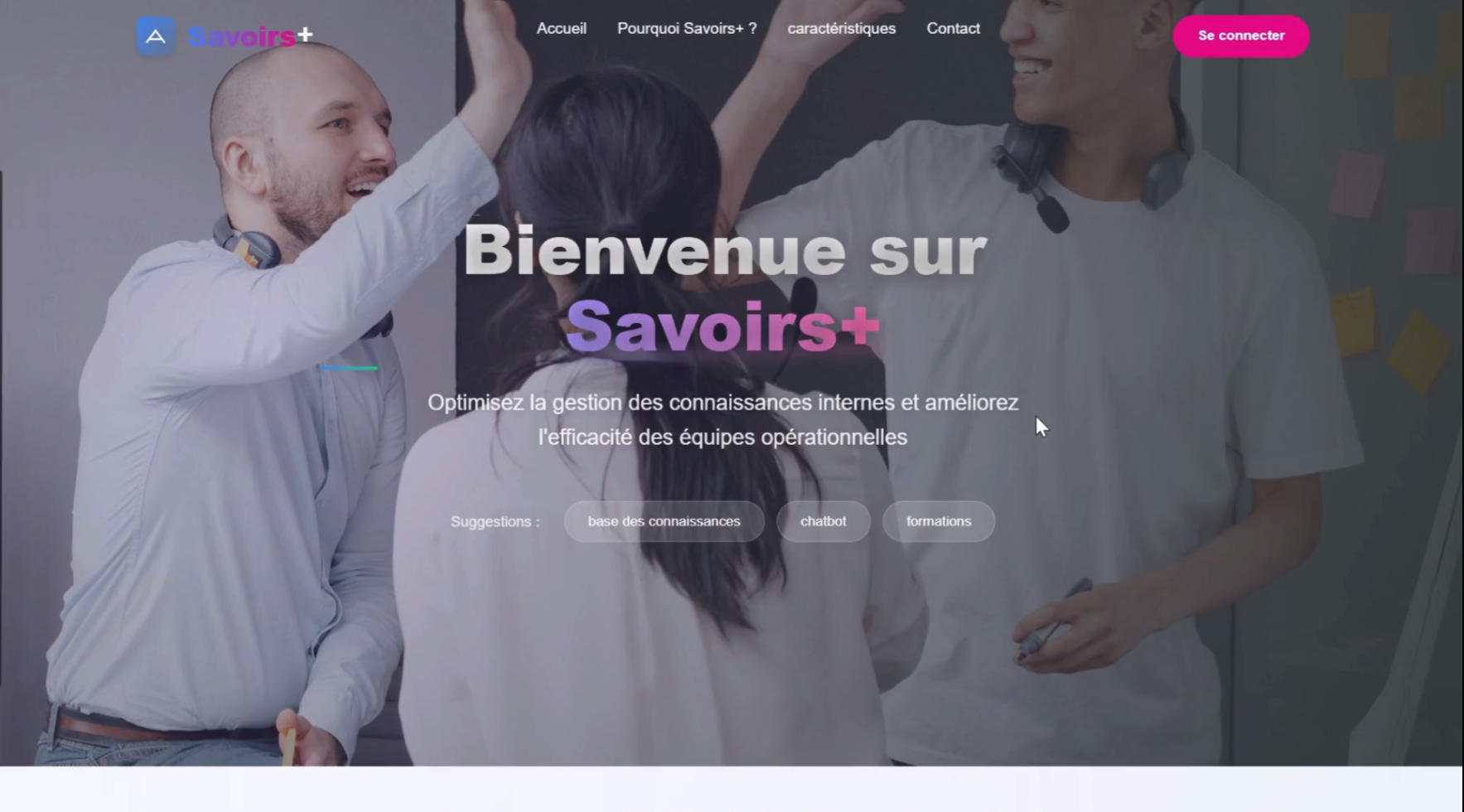Click the Bienvenue sur heading
1464x812 pixels.
click(725, 251)
